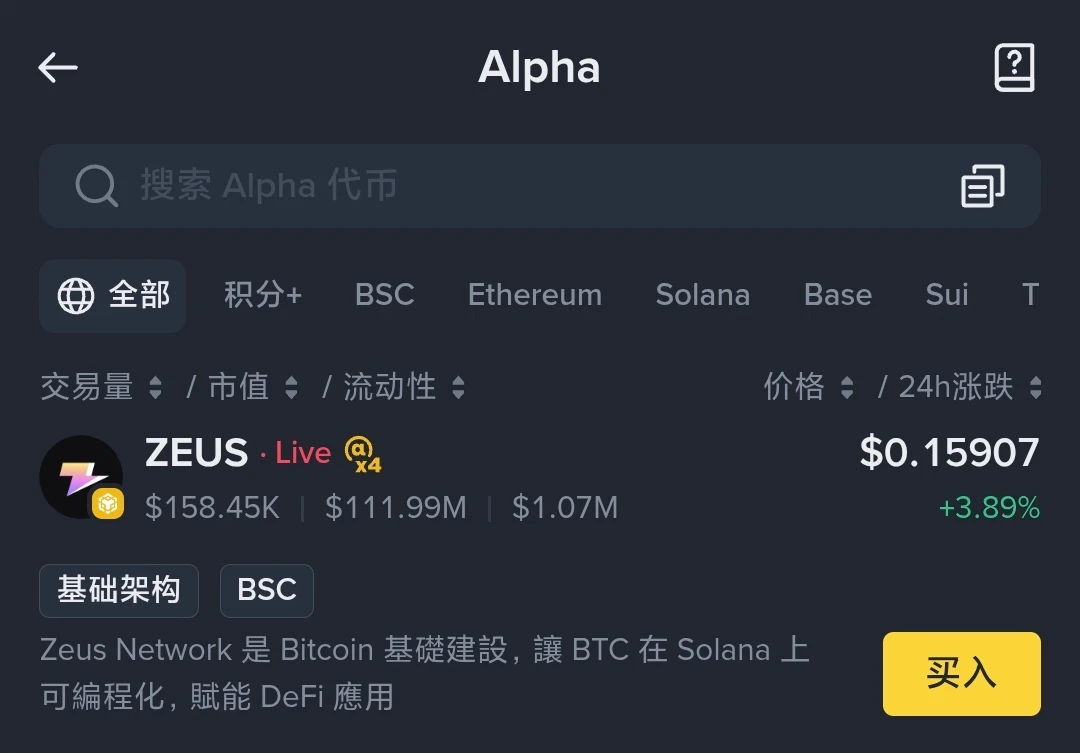
Task: Switch to the Ethereum chain tab
Action: tap(534, 295)
